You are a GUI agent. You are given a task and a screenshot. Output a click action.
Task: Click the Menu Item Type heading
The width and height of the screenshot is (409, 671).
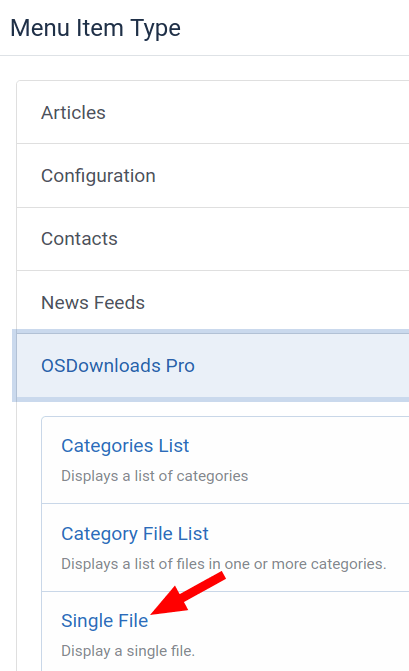click(x=95, y=28)
